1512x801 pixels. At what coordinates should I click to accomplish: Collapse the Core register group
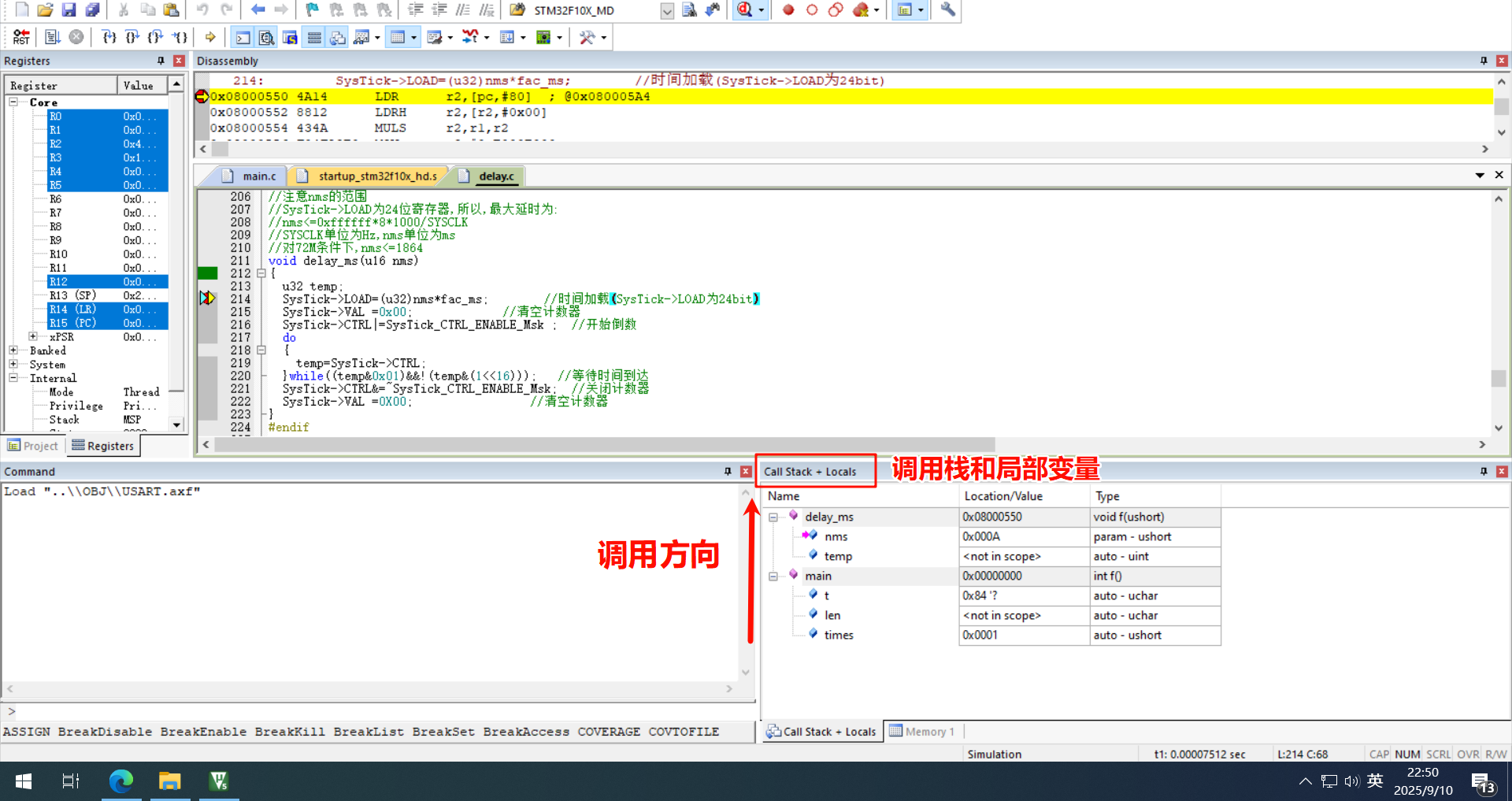[x=13, y=102]
